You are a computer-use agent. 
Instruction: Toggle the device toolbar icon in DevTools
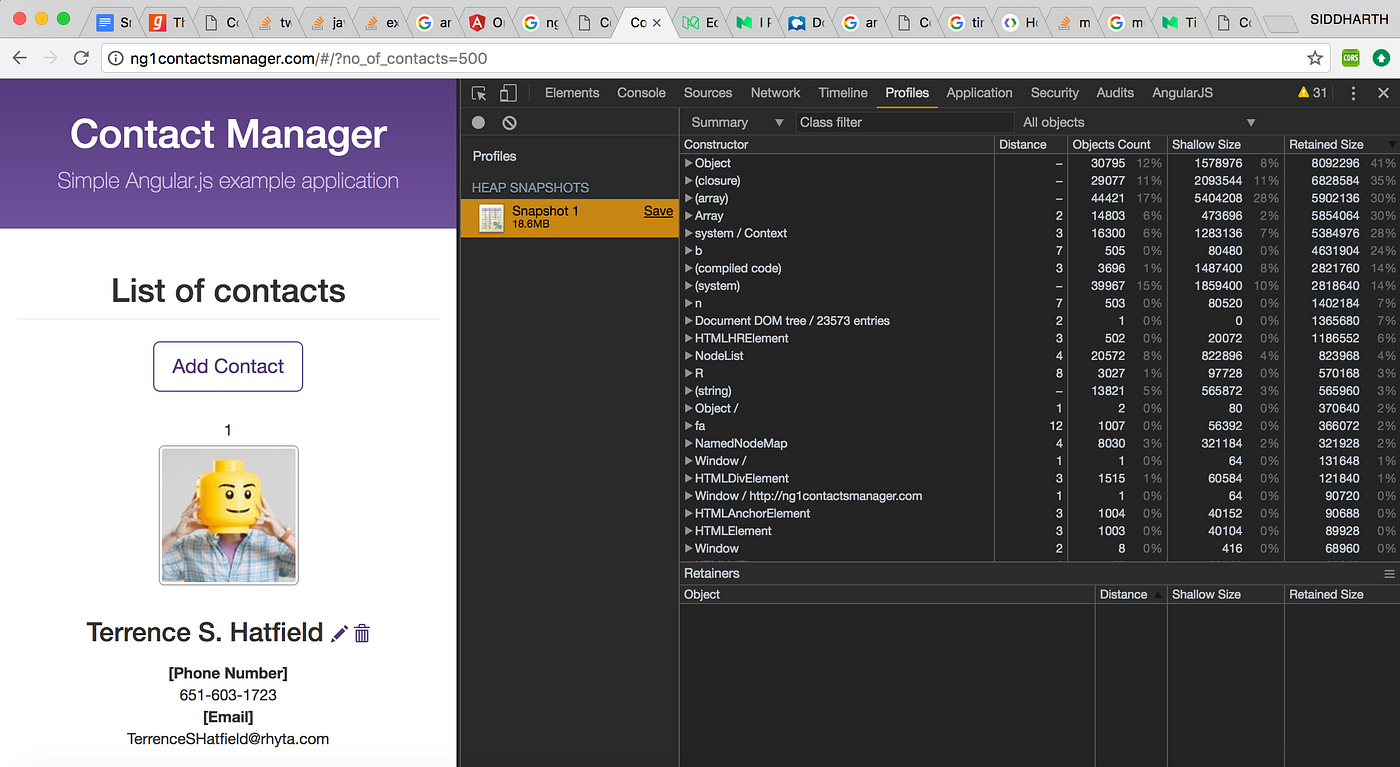[507, 92]
